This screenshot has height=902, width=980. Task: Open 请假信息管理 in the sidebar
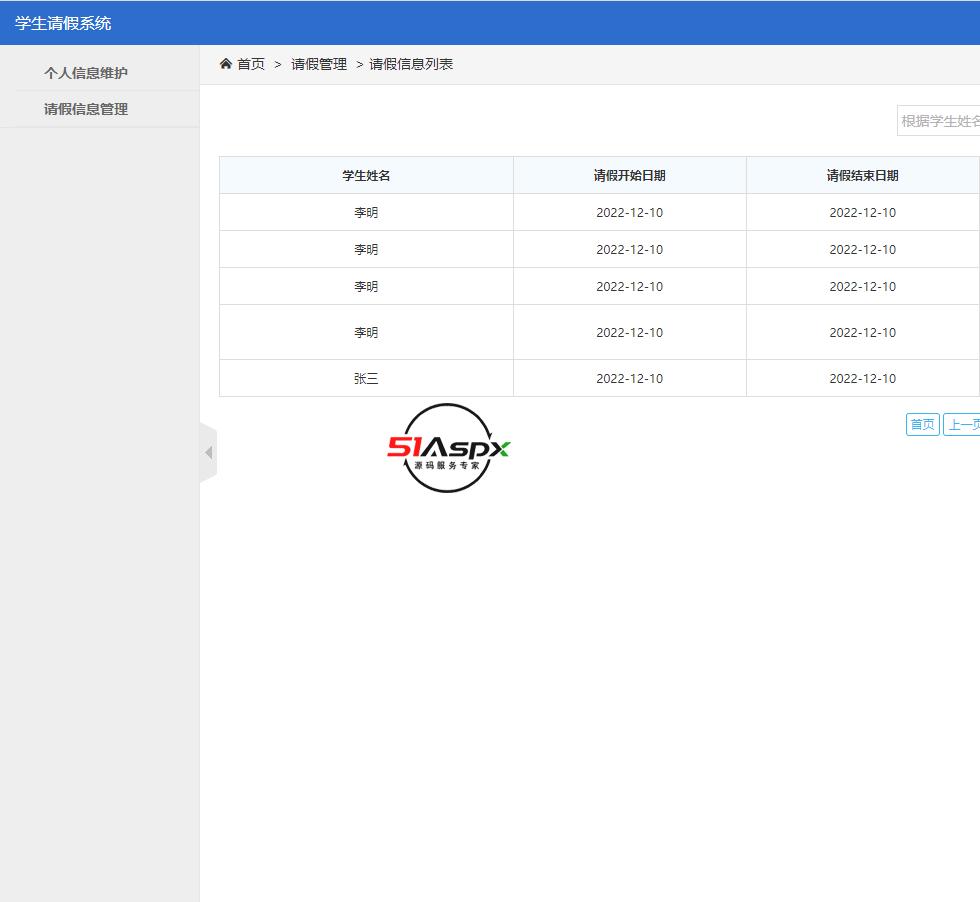pyautogui.click(x=86, y=109)
